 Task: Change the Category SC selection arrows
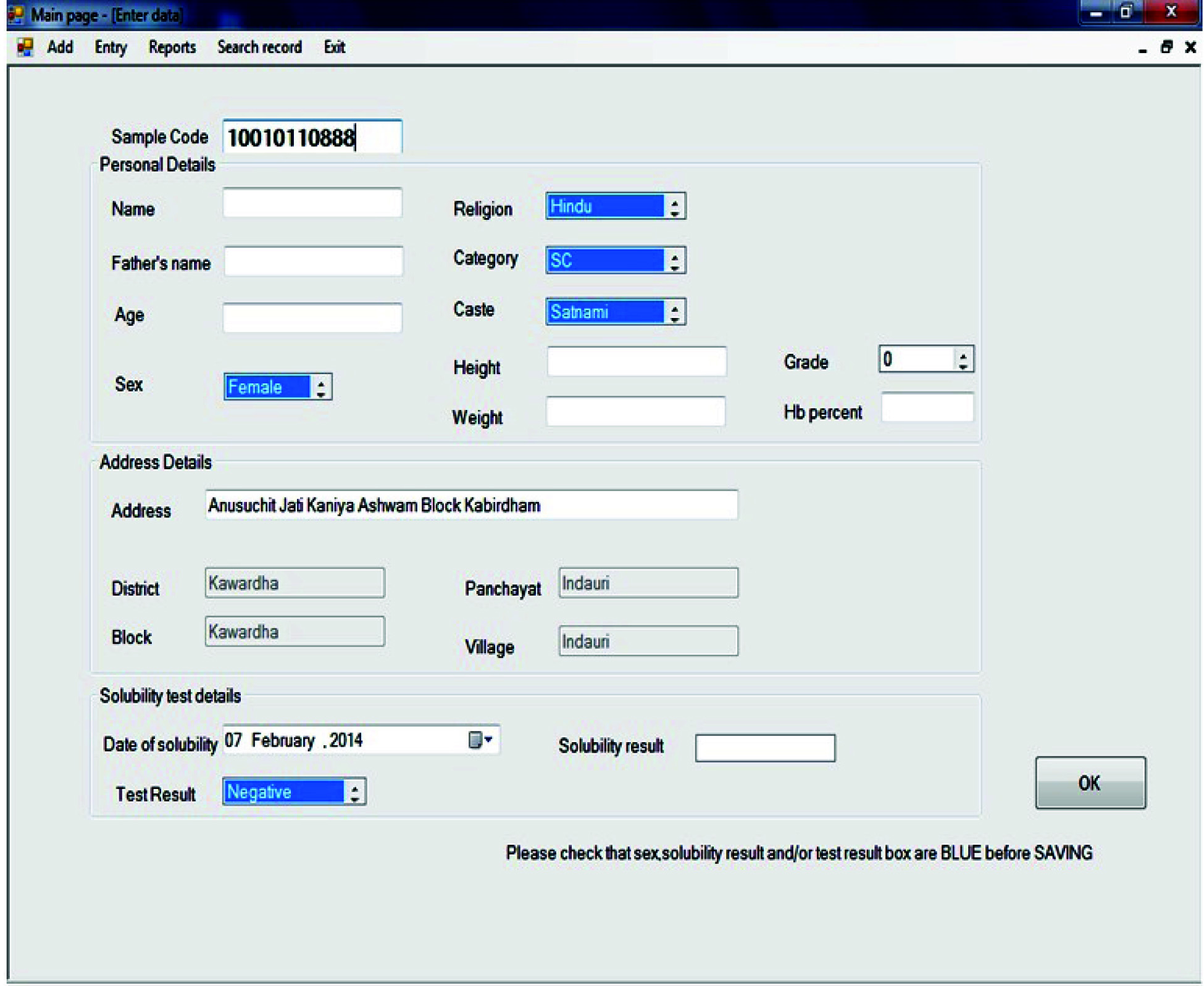(x=675, y=261)
